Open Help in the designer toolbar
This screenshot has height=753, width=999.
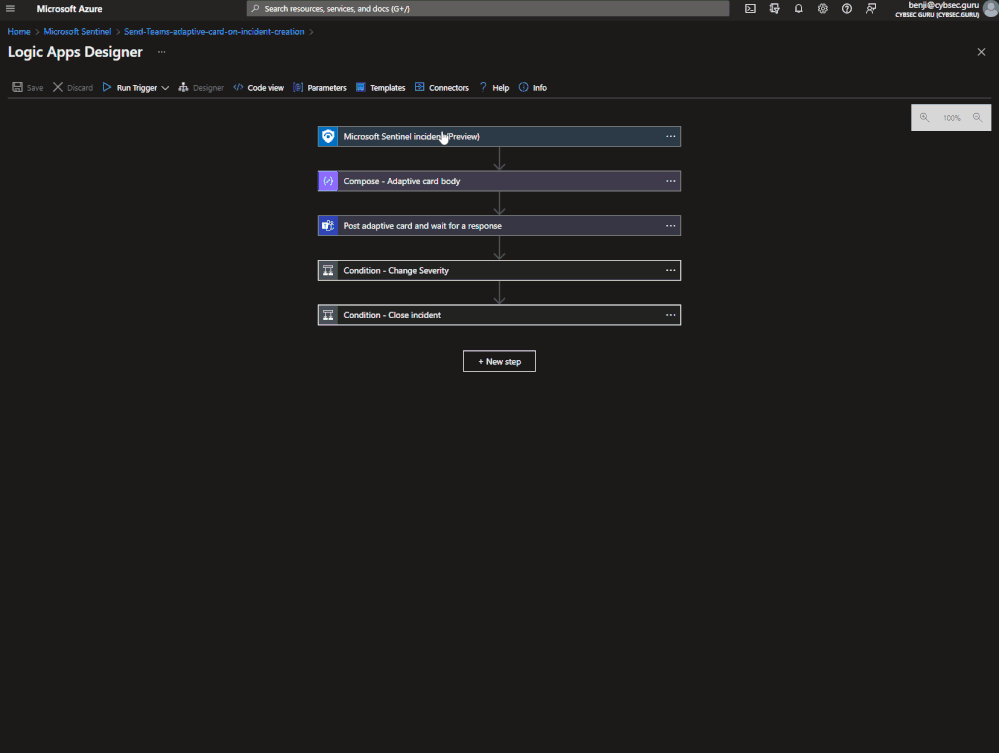coord(494,88)
